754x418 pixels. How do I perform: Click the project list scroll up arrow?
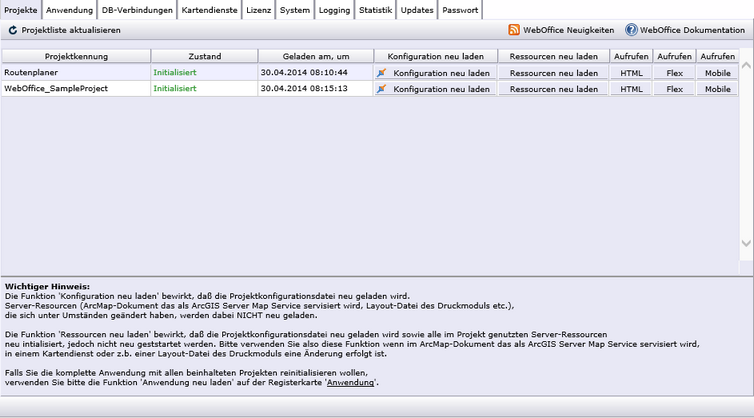[x=746, y=65]
